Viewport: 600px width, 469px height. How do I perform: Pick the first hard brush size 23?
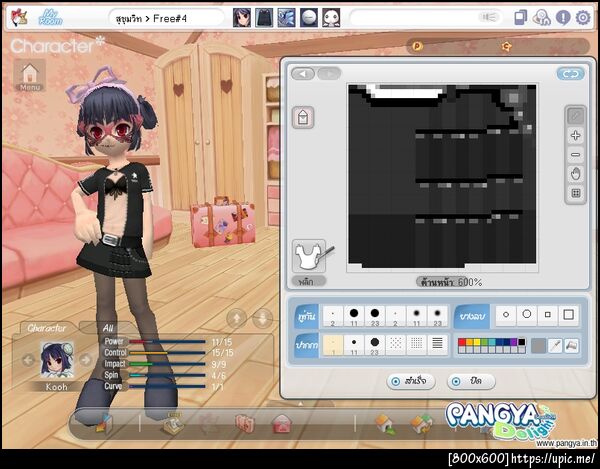tap(375, 316)
